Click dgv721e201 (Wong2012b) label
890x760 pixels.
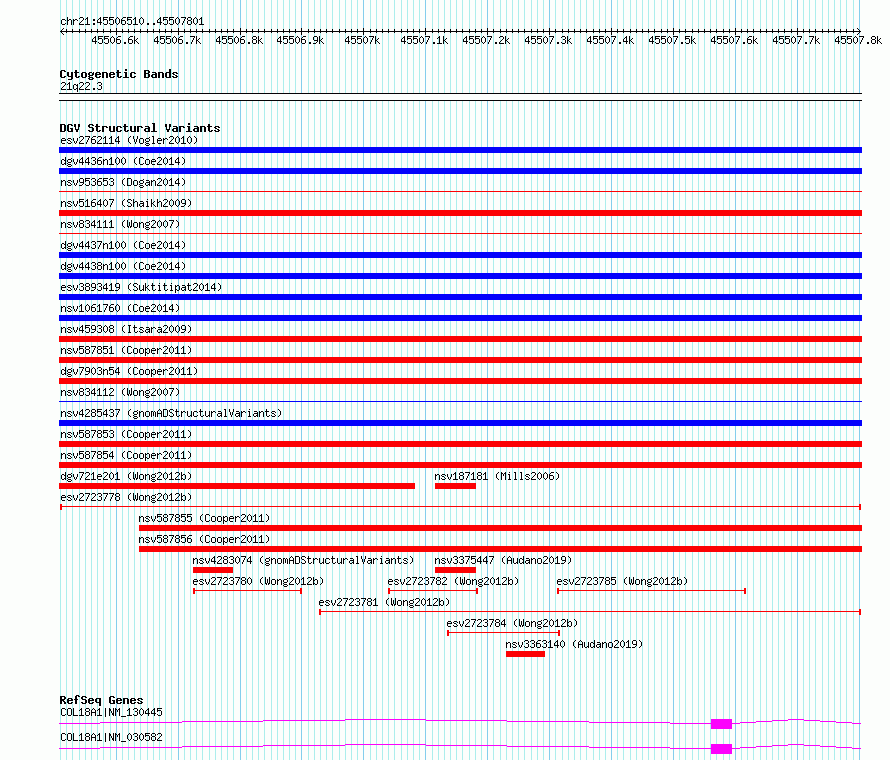pos(126,476)
